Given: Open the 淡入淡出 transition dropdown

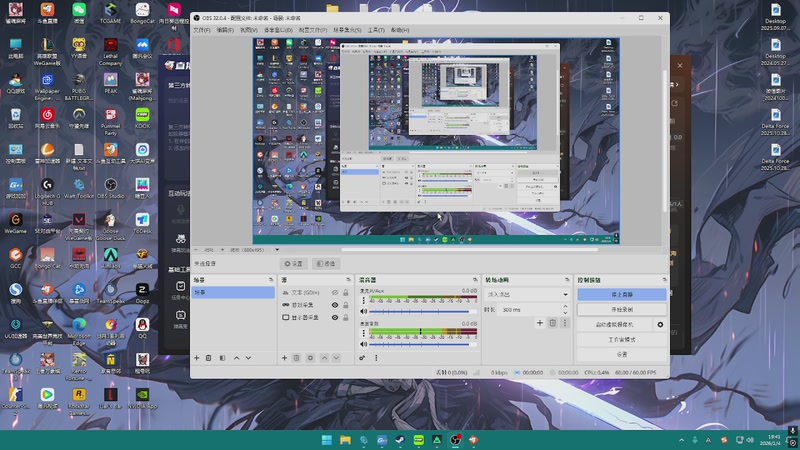Looking at the screenshot, I should pos(526,295).
